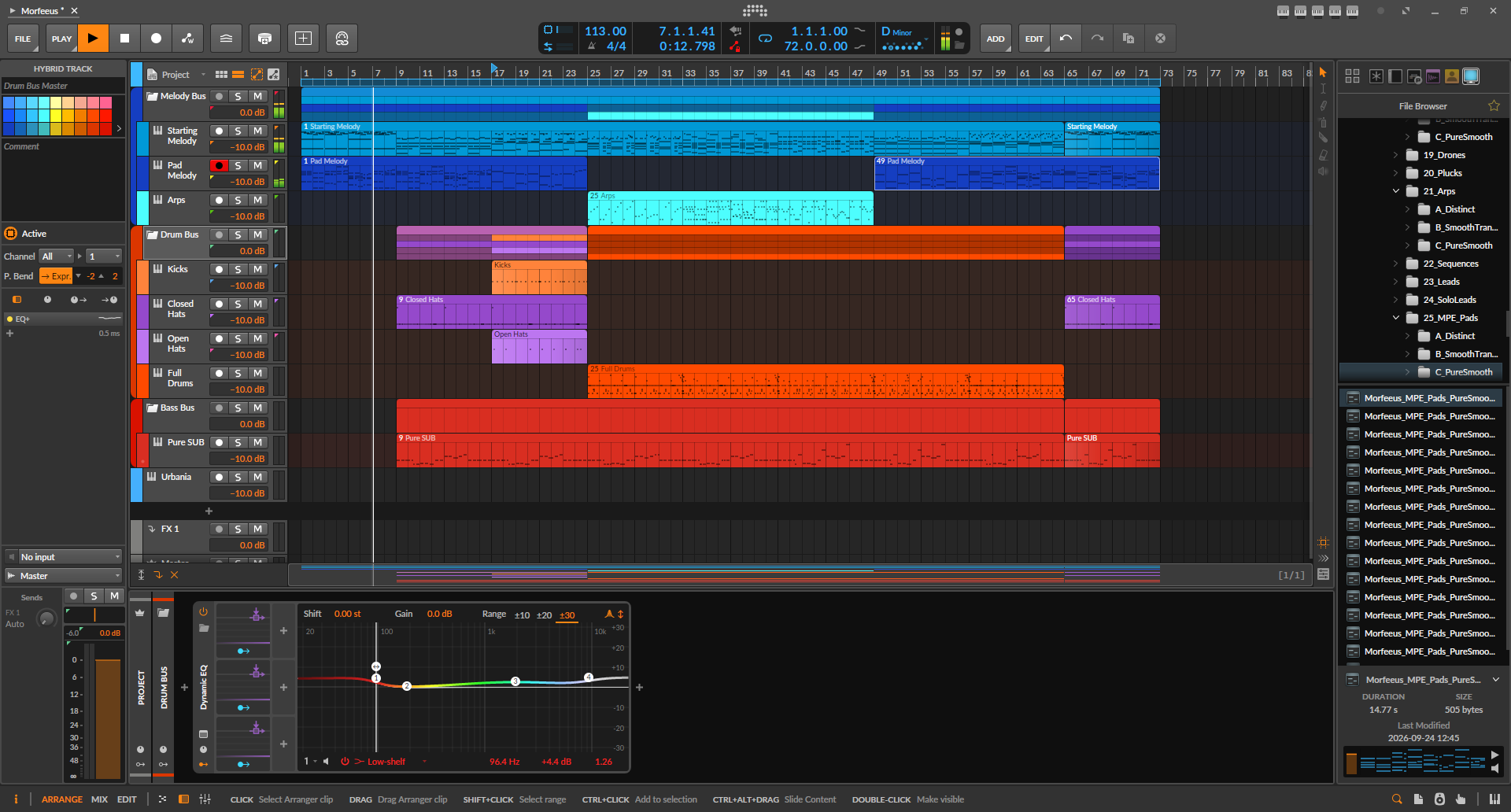
Task: Select the C_PureSmooth folder under 25_MPE_Pads
Action: click(x=1420, y=372)
